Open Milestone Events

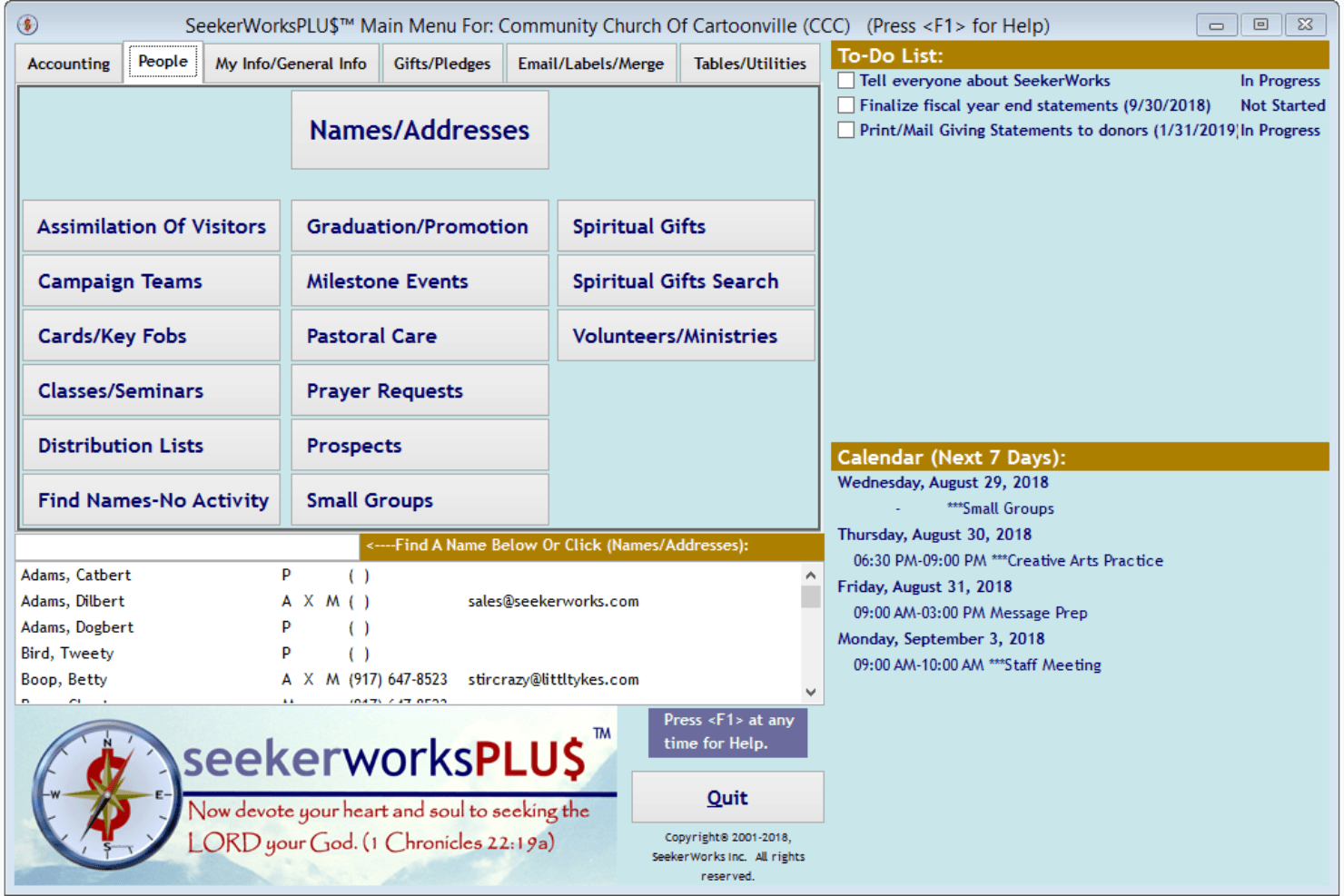[420, 281]
